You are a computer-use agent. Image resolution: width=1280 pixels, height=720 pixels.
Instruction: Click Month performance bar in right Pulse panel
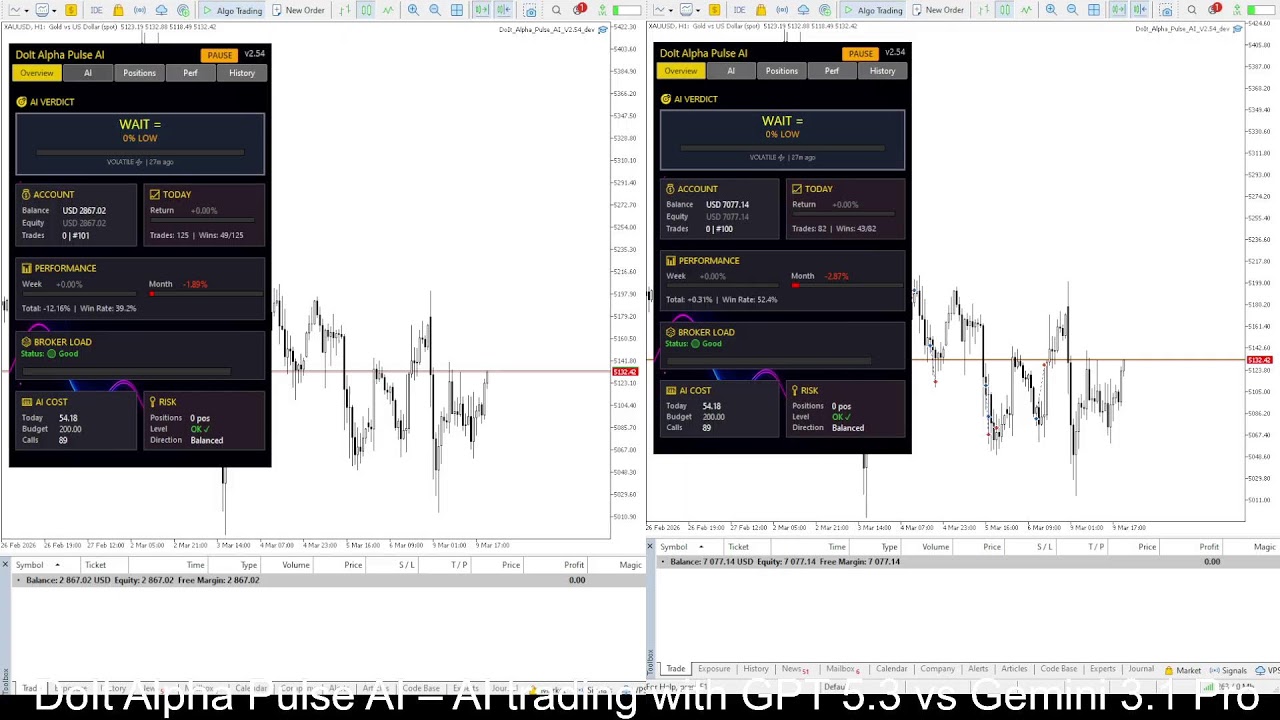pyautogui.click(x=848, y=286)
